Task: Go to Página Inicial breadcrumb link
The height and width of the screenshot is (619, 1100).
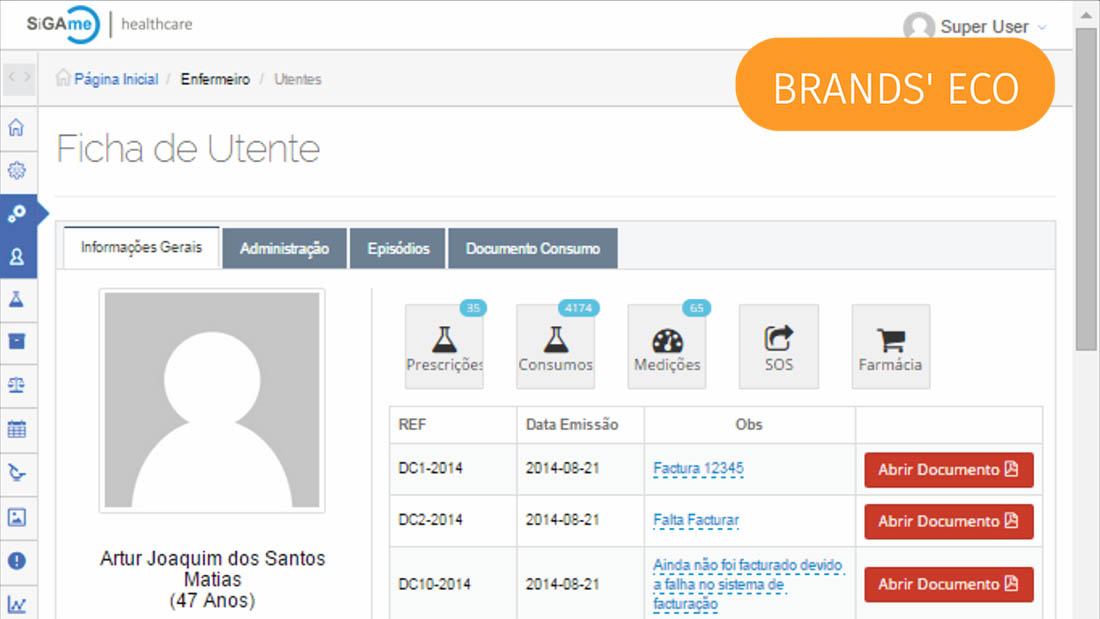Action: point(115,79)
